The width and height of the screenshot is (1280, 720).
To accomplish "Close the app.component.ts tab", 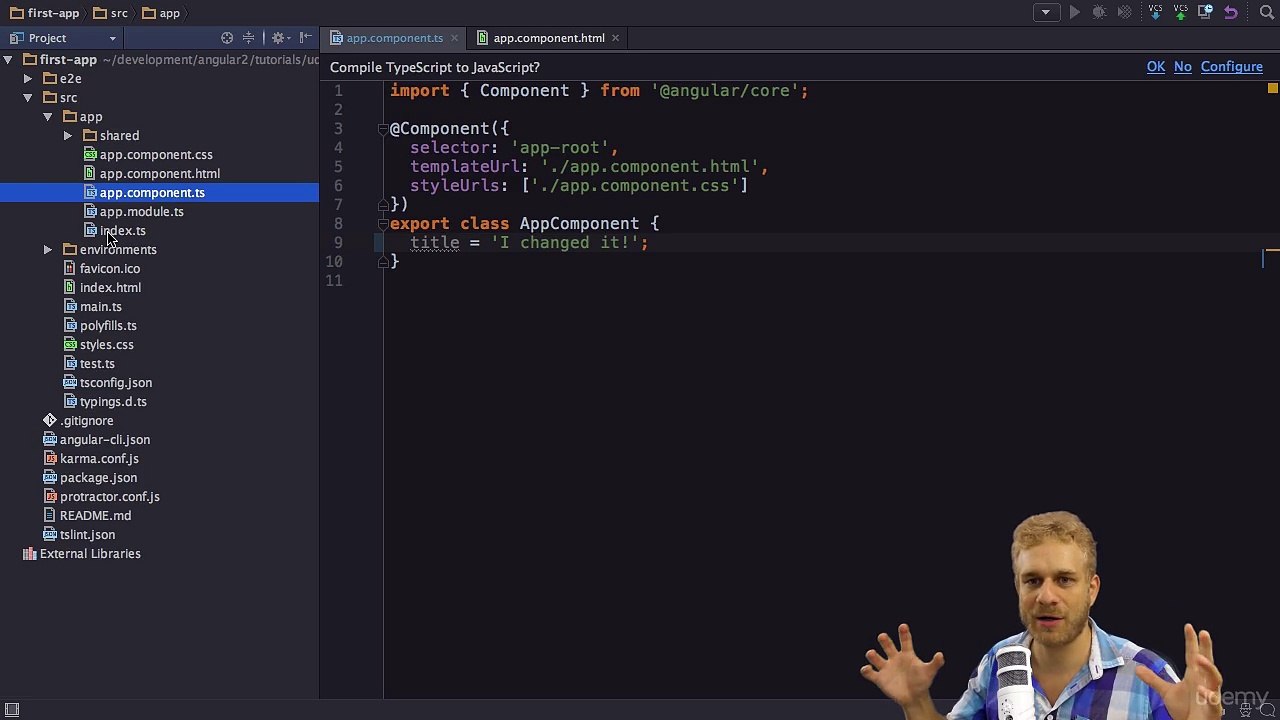I will pyautogui.click(x=454, y=38).
